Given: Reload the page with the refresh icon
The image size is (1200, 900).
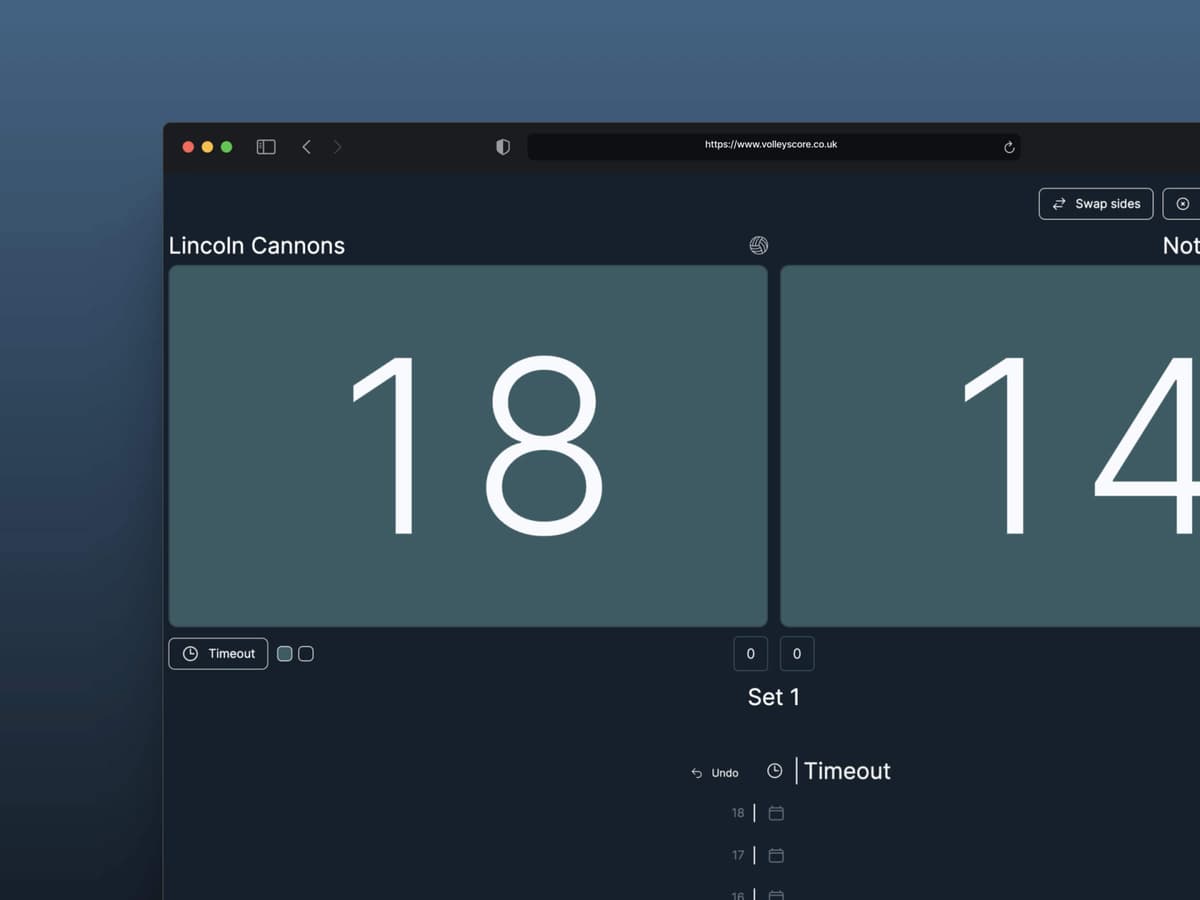Looking at the screenshot, I should pos(1008,146).
